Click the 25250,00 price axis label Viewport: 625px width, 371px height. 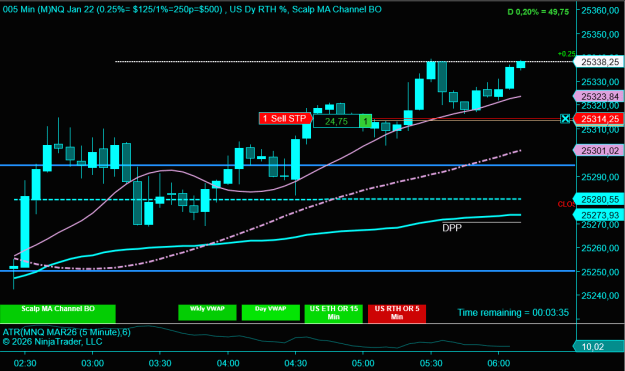tap(600, 272)
